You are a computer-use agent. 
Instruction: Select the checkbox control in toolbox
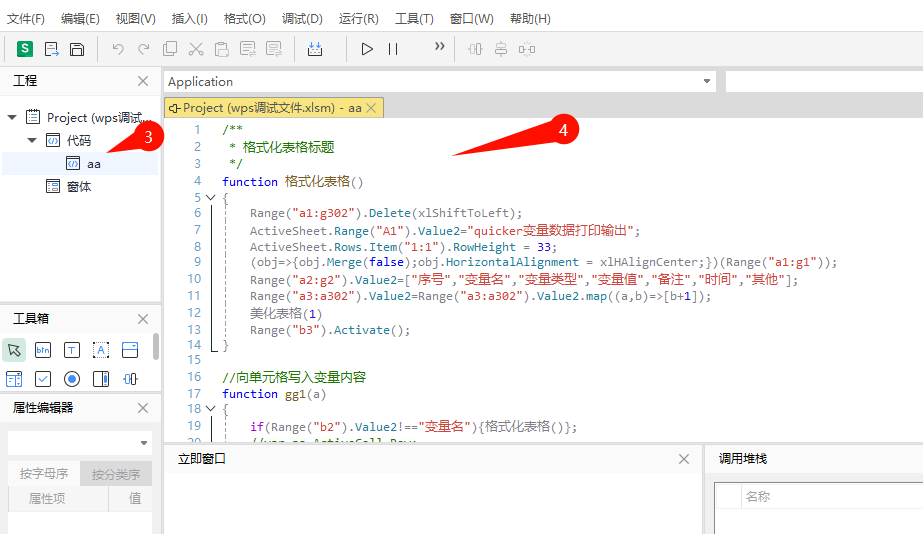tap(43, 379)
